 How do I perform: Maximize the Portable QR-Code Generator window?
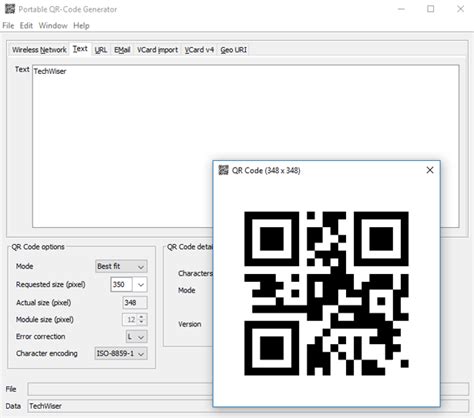click(x=431, y=9)
